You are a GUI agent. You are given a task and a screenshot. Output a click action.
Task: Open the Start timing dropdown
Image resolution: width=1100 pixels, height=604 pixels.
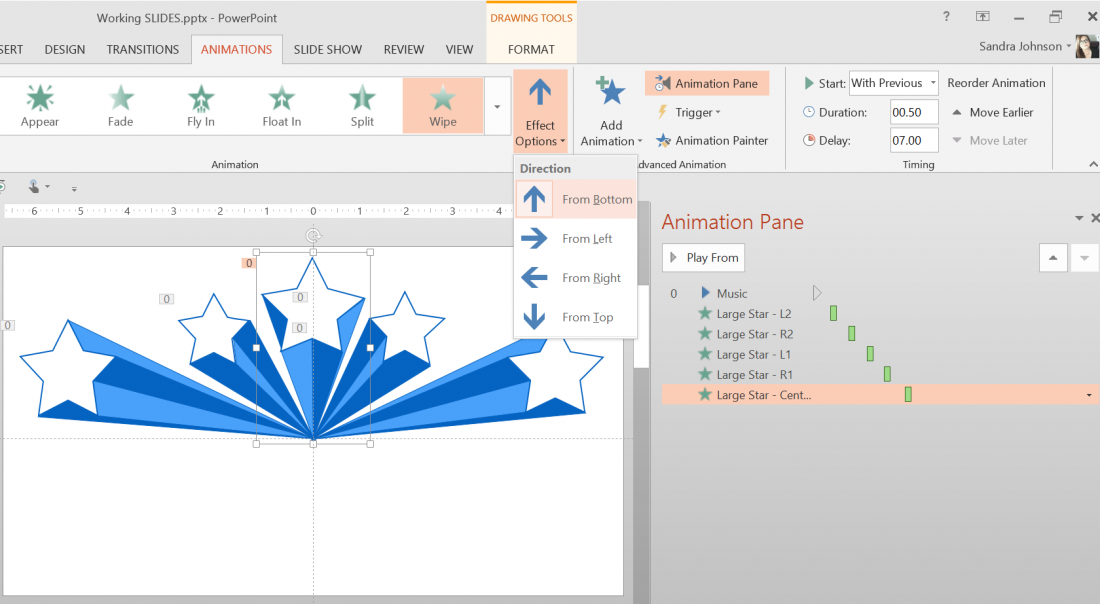point(934,83)
